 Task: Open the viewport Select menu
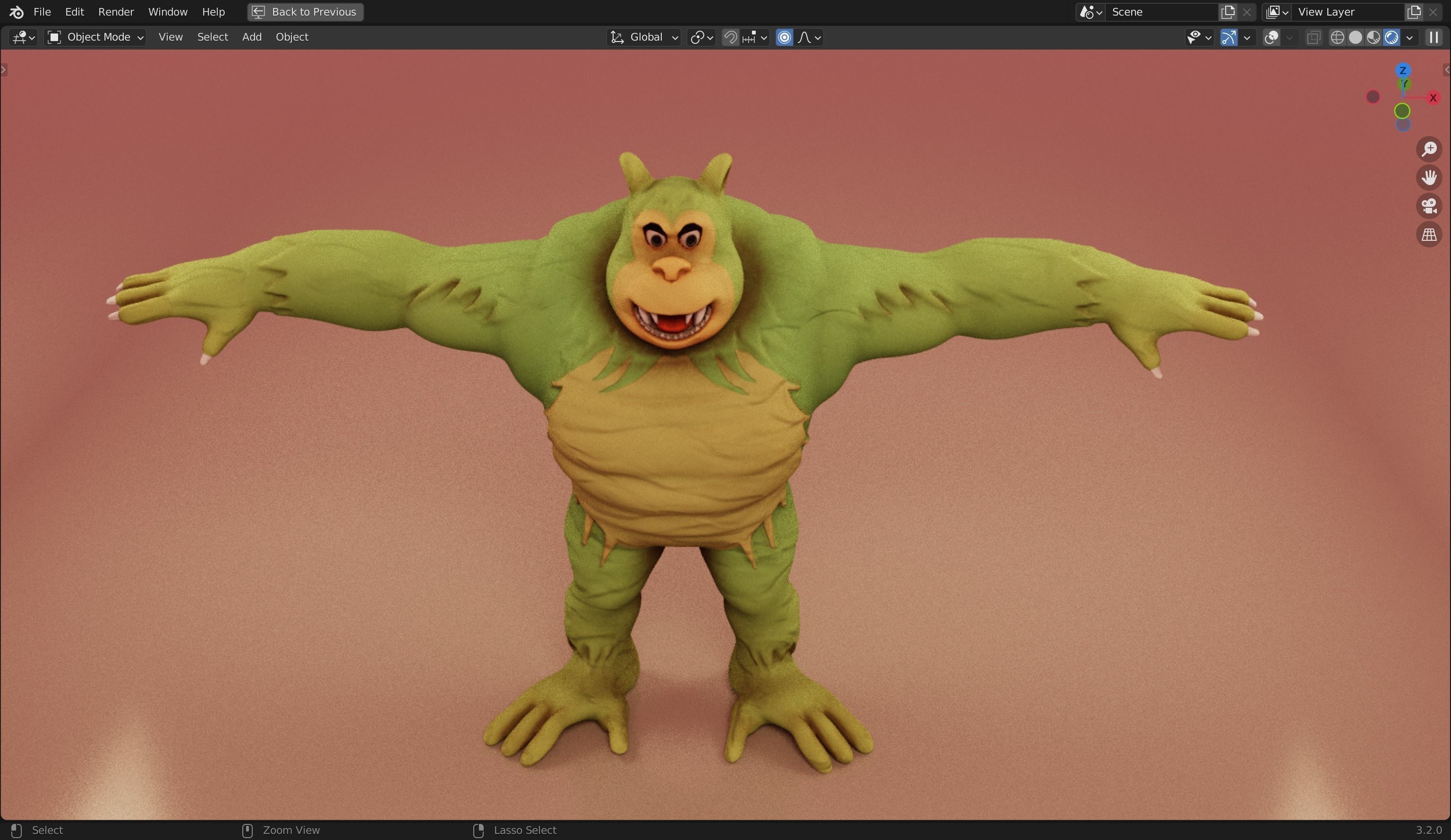pyautogui.click(x=213, y=37)
